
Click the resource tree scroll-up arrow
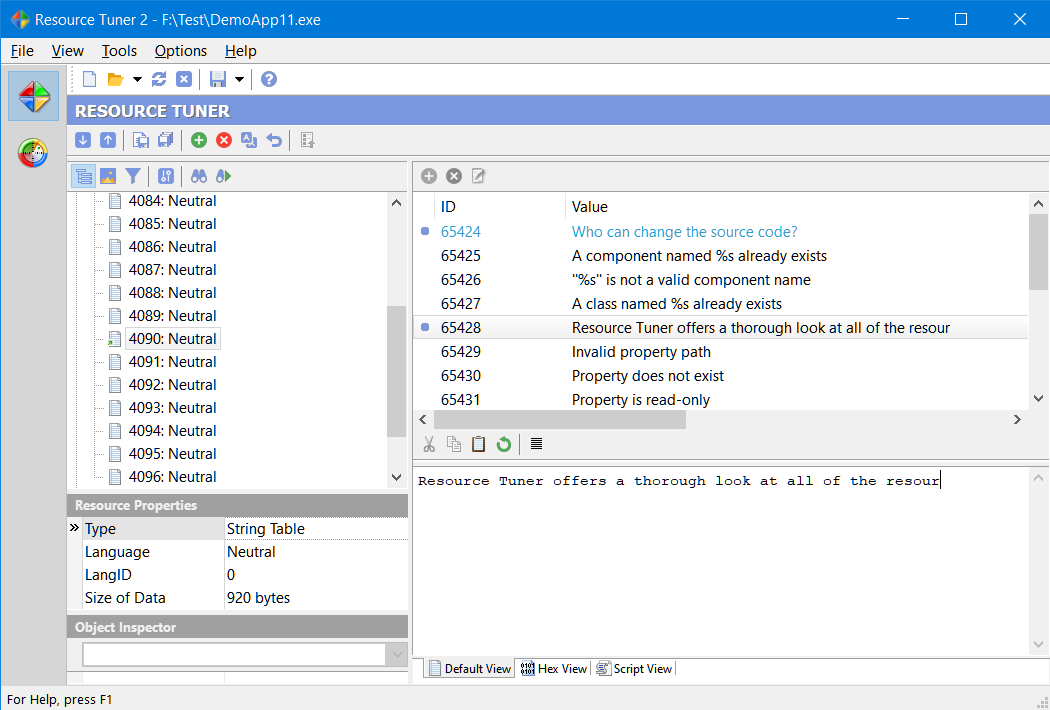pyautogui.click(x=396, y=202)
